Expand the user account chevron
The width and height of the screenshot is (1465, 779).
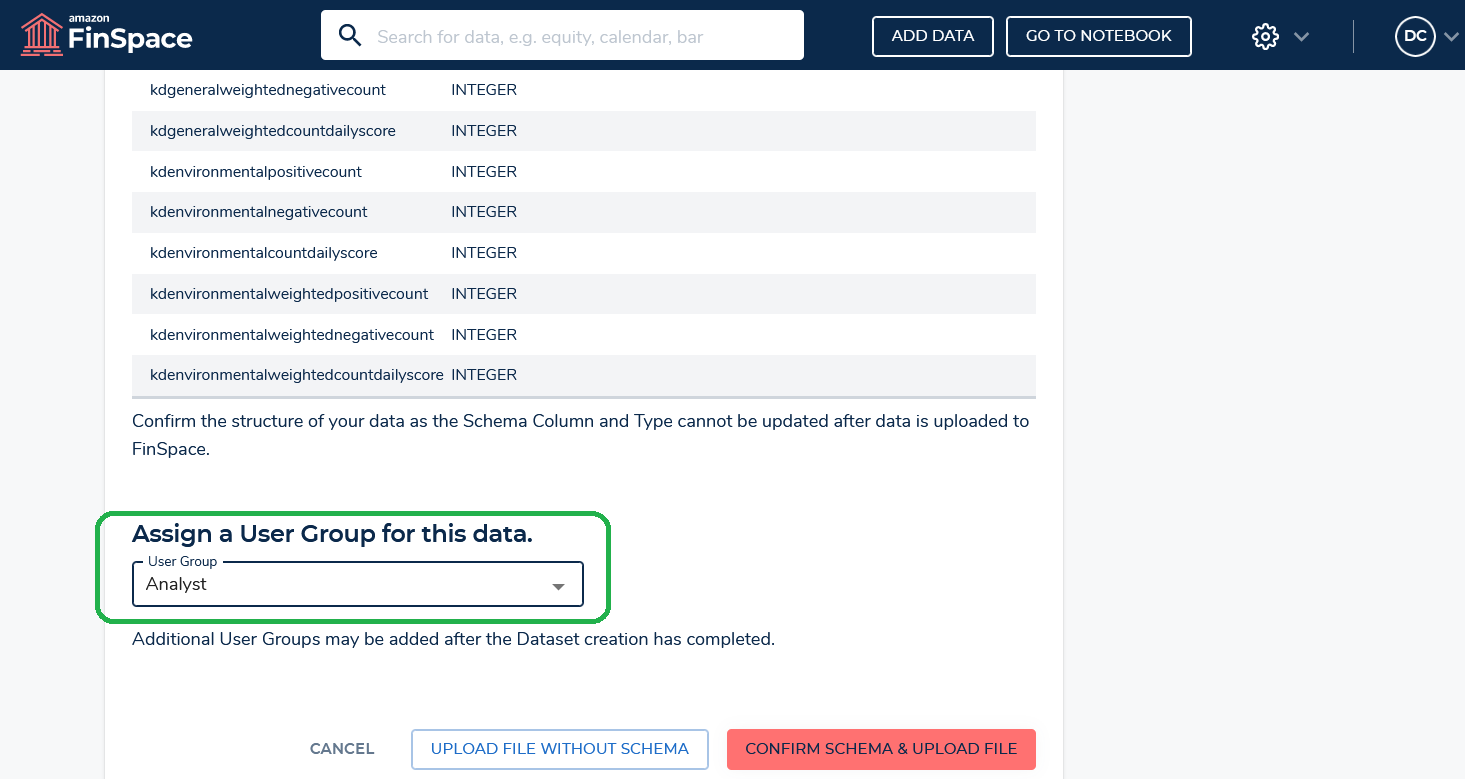point(1451,37)
